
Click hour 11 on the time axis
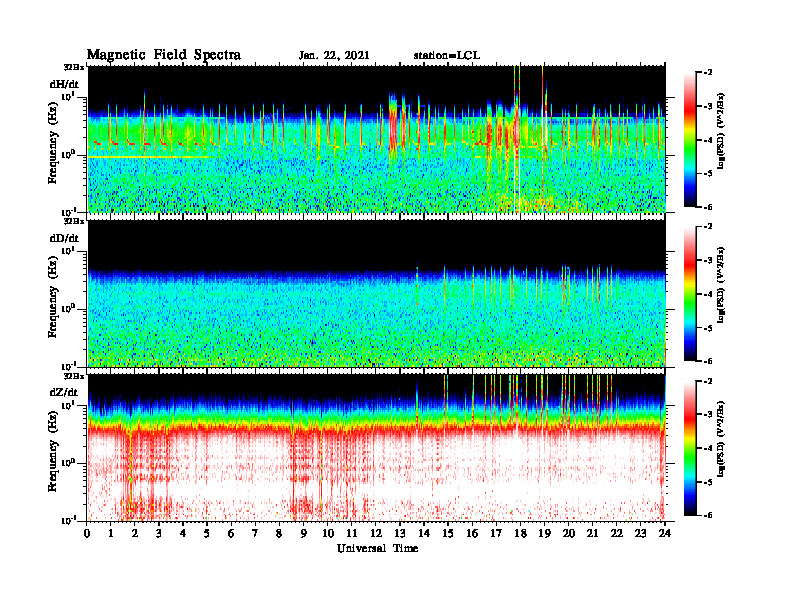click(352, 533)
